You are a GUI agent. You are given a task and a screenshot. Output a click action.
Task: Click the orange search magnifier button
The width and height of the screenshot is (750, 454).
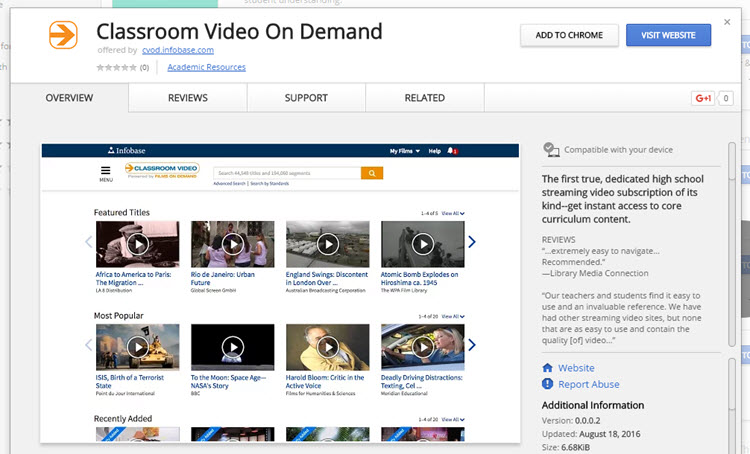click(372, 173)
